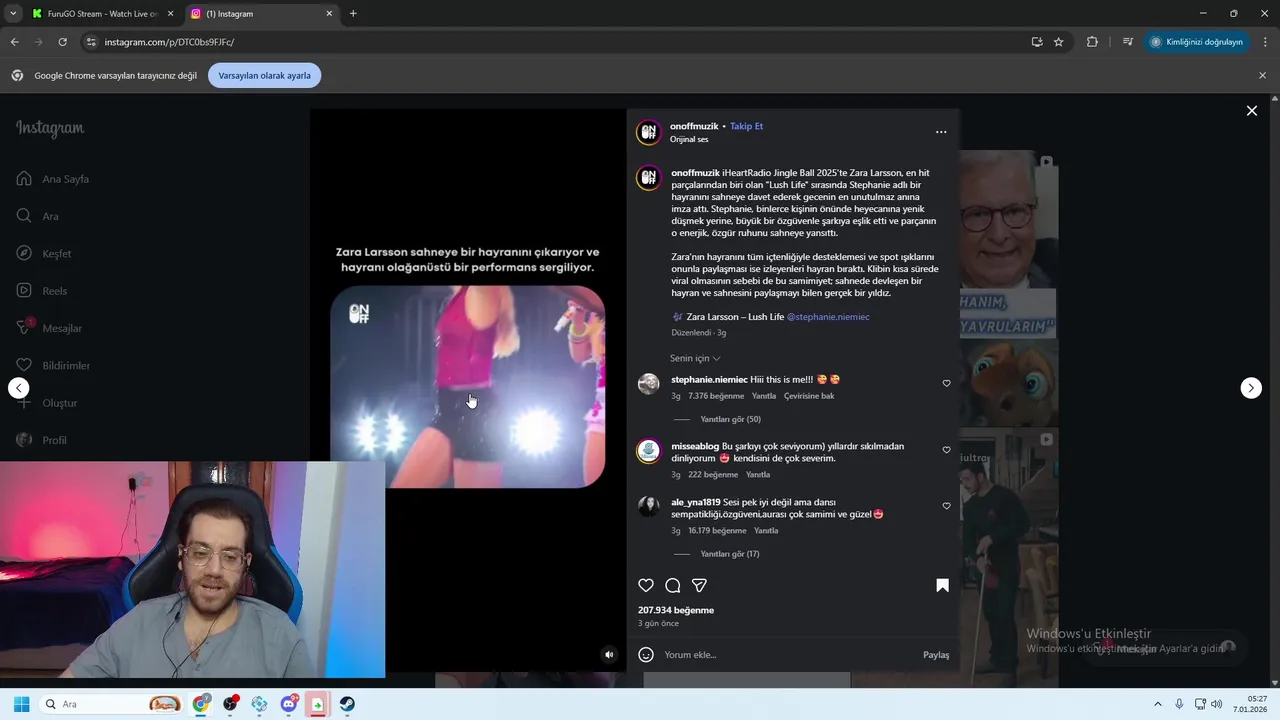The height and width of the screenshot is (720, 1280).
Task: View '7.376 beğenme' on Stephanie's comment
Action: point(716,396)
